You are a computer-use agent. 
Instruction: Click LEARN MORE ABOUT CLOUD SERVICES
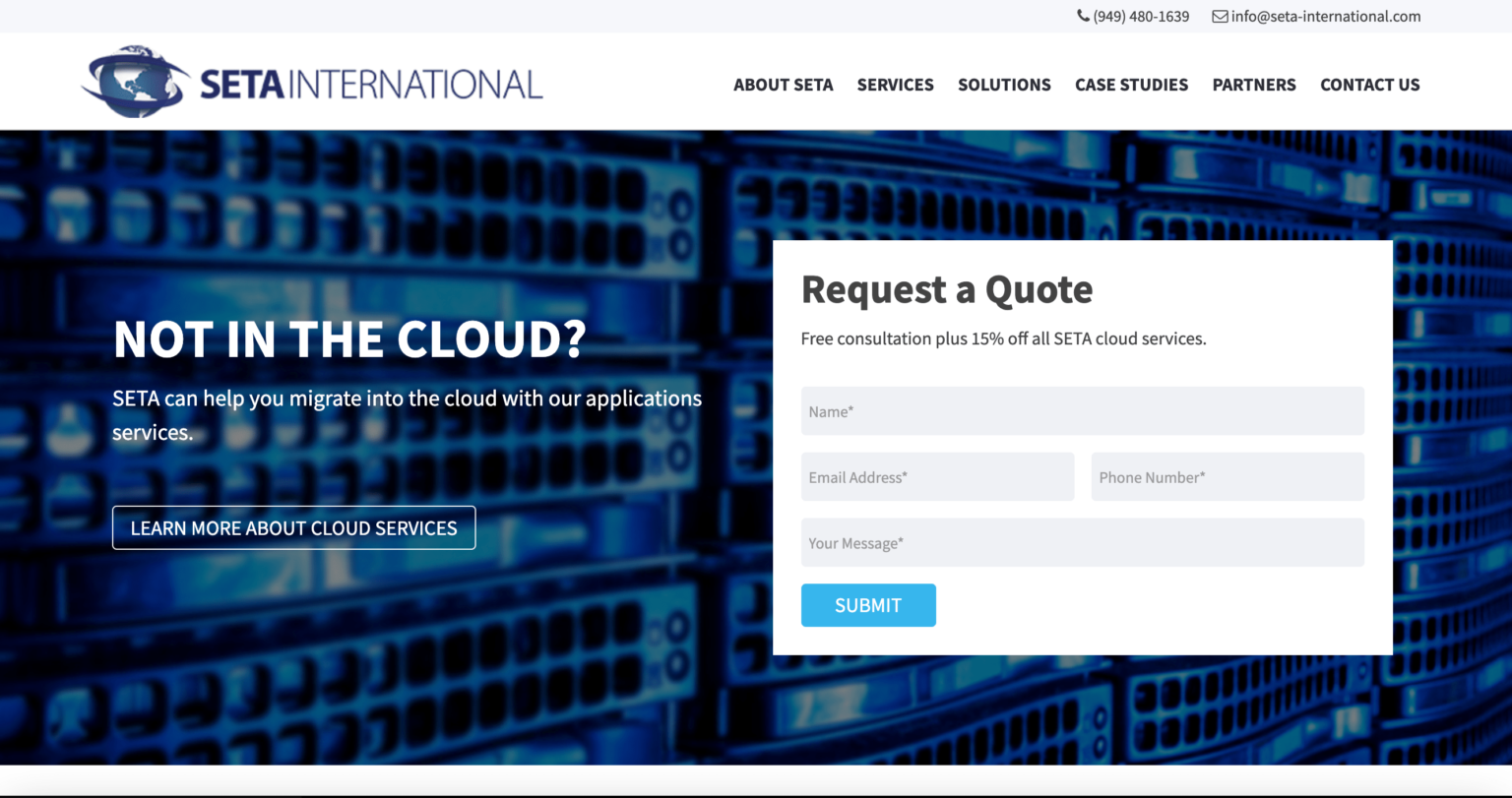click(x=293, y=527)
